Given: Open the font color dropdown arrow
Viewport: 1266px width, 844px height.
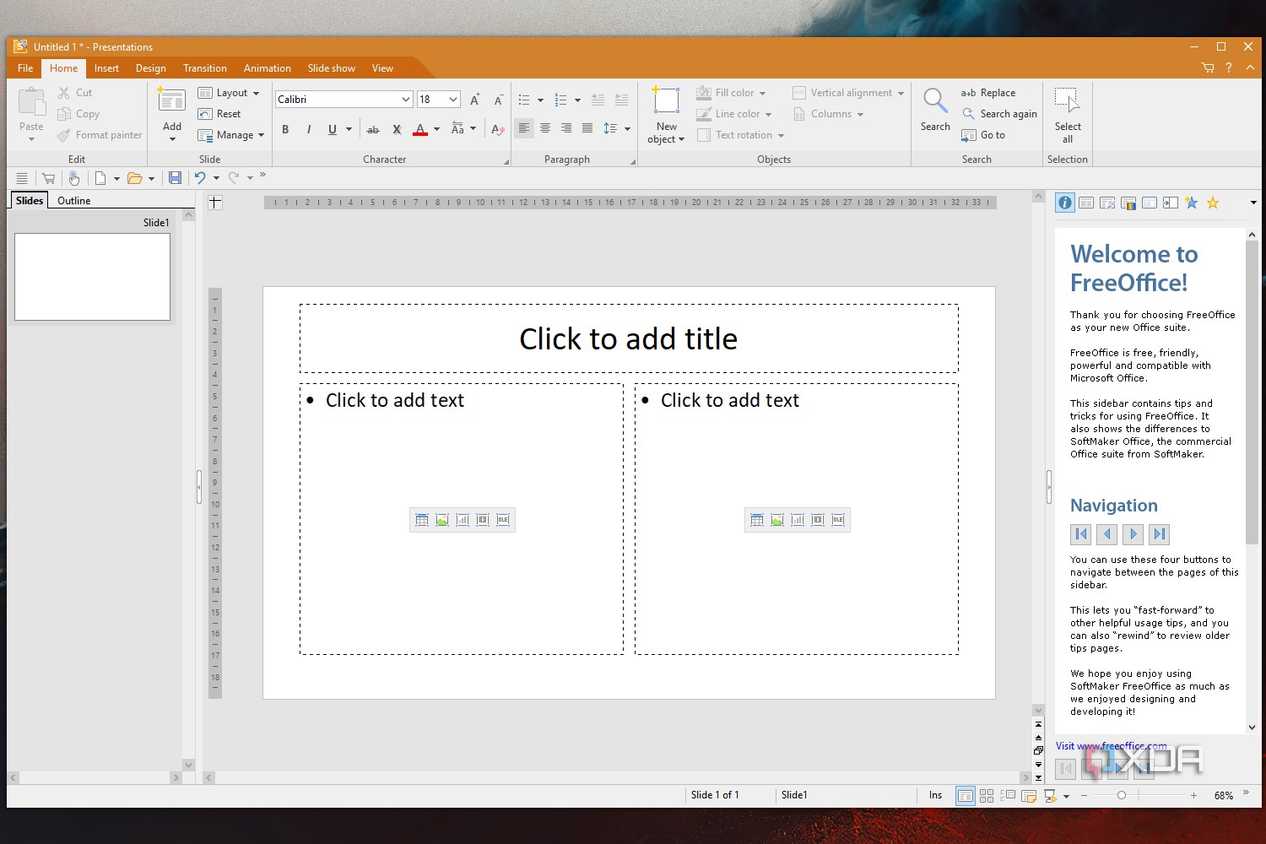Looking at the screenshot, I should coord(436,129).
